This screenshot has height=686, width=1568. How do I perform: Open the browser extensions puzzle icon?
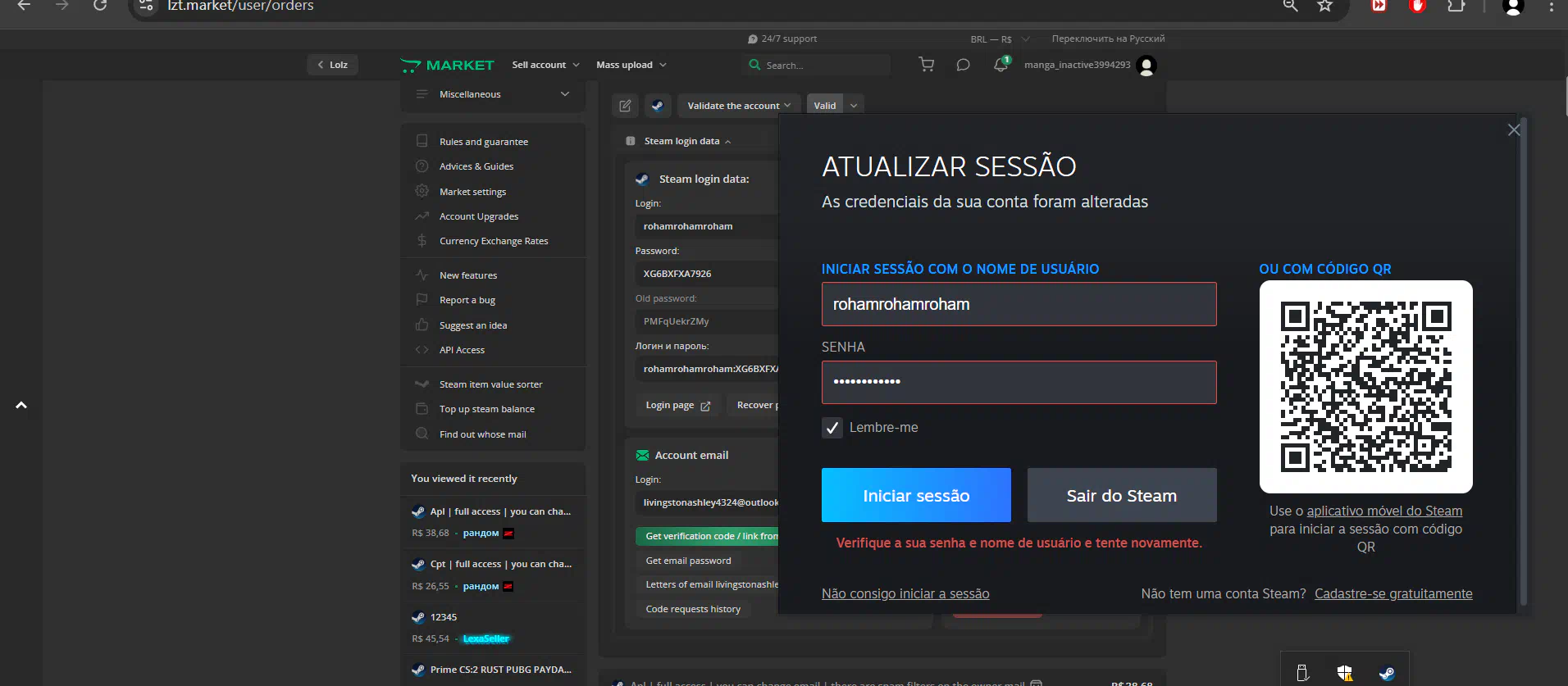[1456, 6]
